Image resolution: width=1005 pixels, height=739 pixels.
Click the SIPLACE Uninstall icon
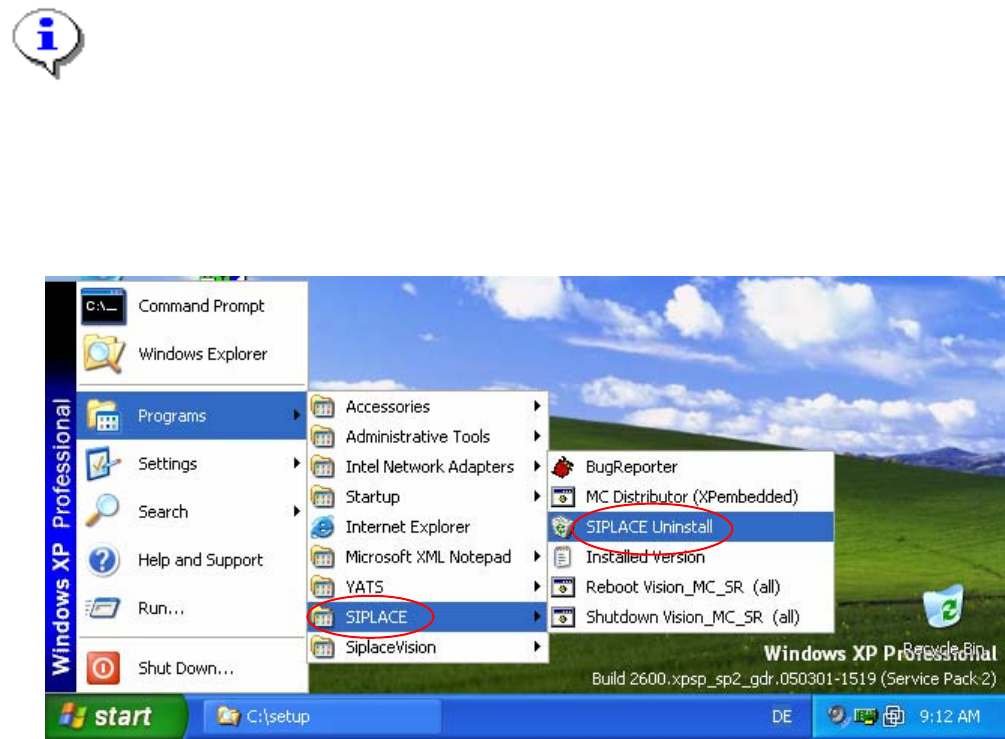pos(562,527)
